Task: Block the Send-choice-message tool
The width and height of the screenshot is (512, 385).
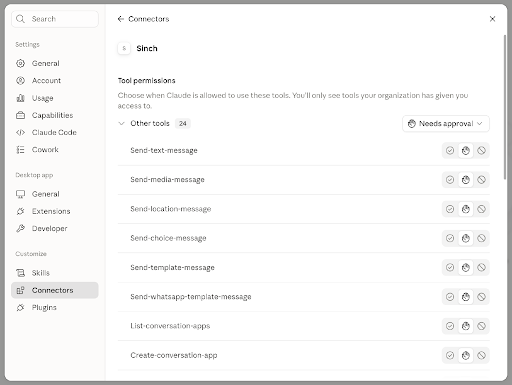Action: pyautogui.click(x=481, y=238)
